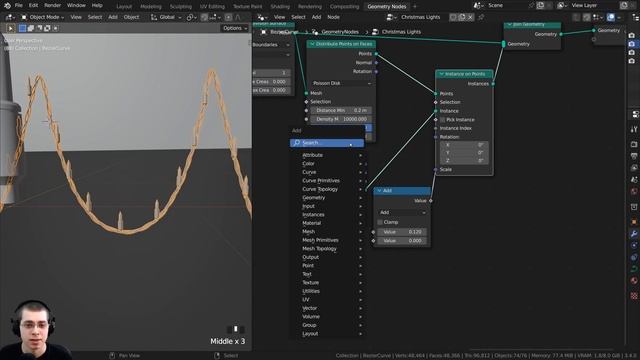Open the Mesh Primitives submenu in Add menu
This screenshot has height=360, width=640.
[328, 240]
